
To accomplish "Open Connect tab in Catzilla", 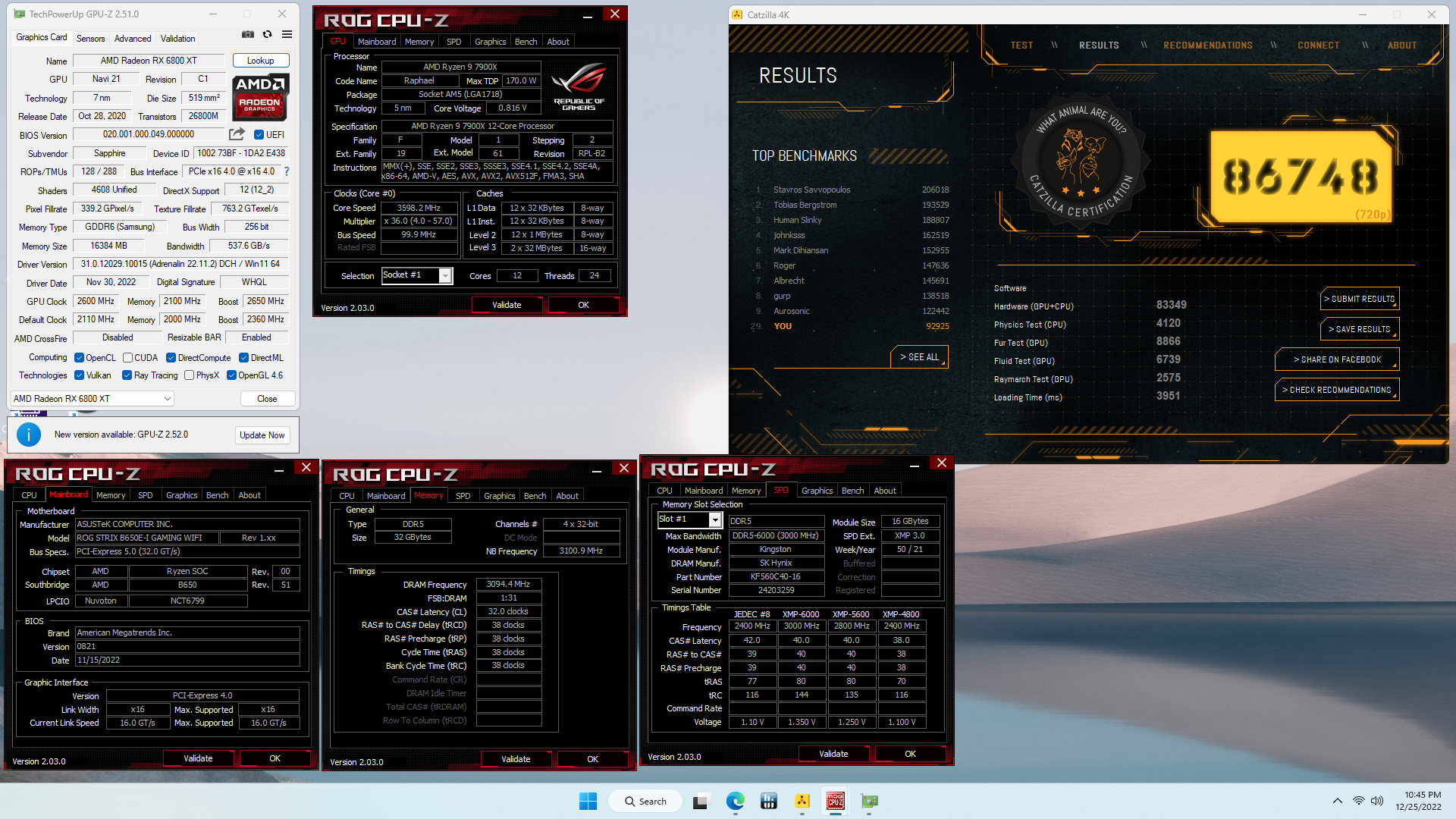I will click(1318, 45).
